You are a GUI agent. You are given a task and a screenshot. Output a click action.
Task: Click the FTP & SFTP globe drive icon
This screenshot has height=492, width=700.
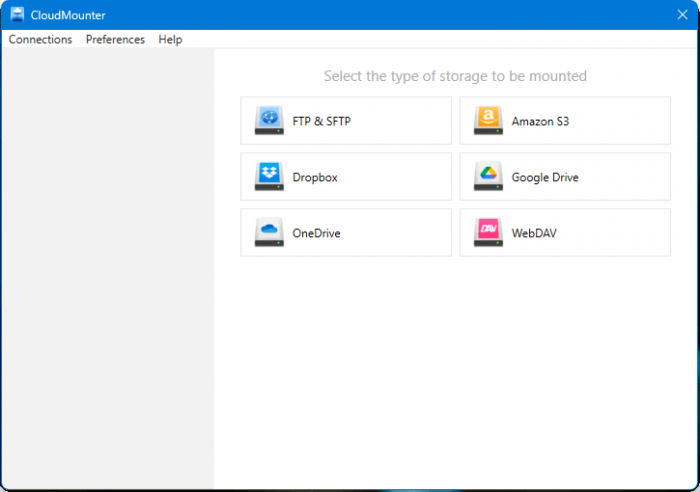269,121
